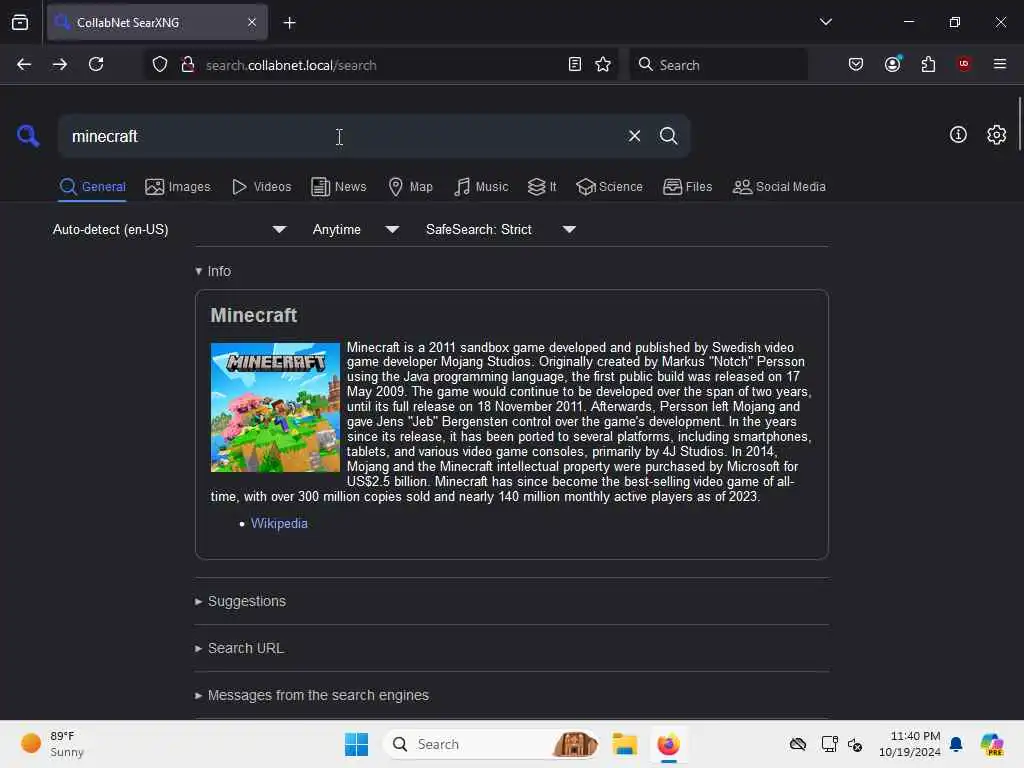
Task: Open a new browser tab
Action: click(289, 23)
